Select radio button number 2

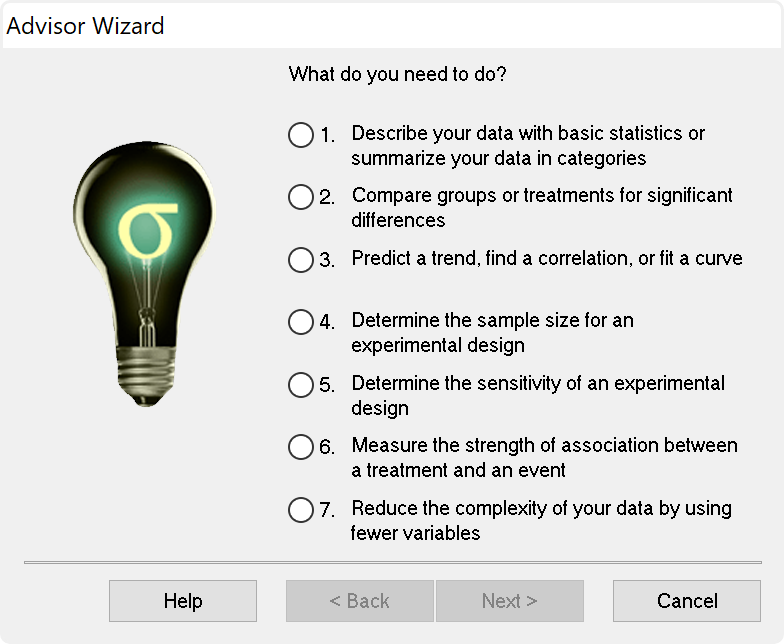coord(300,197)
